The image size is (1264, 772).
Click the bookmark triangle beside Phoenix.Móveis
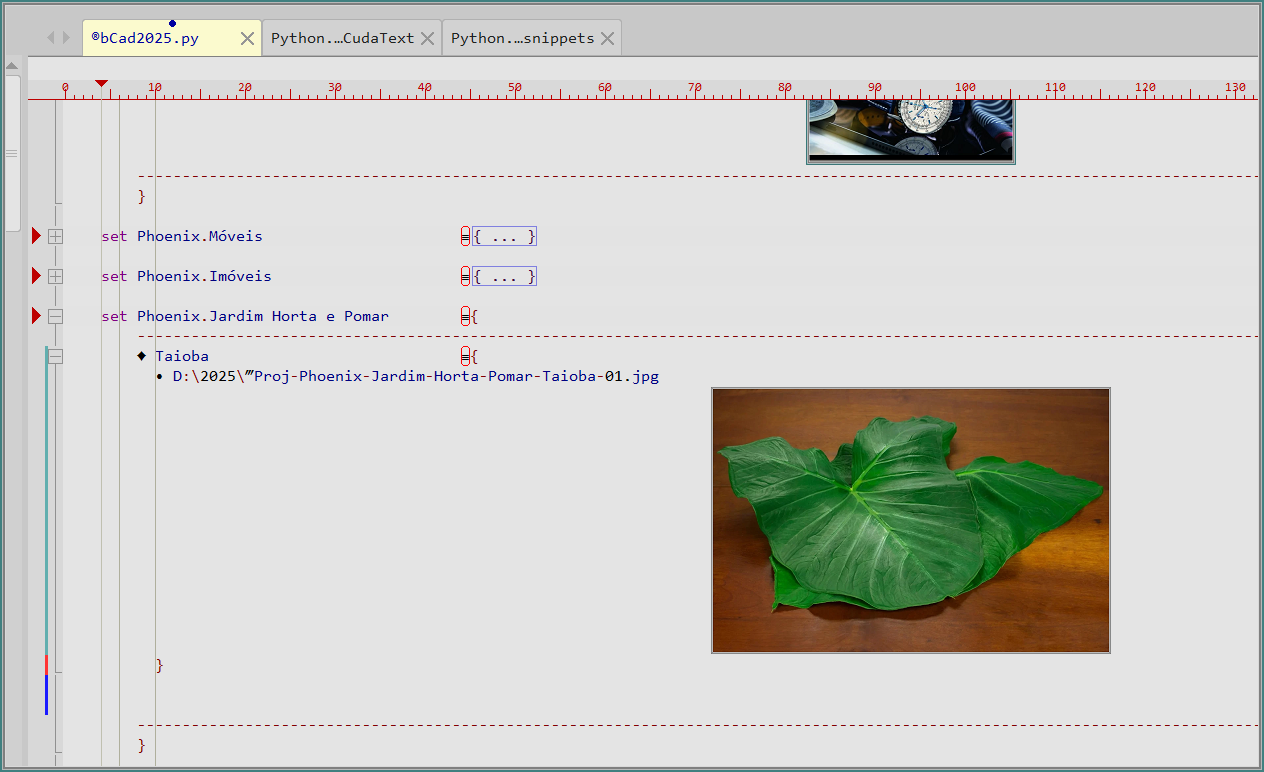(36, 236)
